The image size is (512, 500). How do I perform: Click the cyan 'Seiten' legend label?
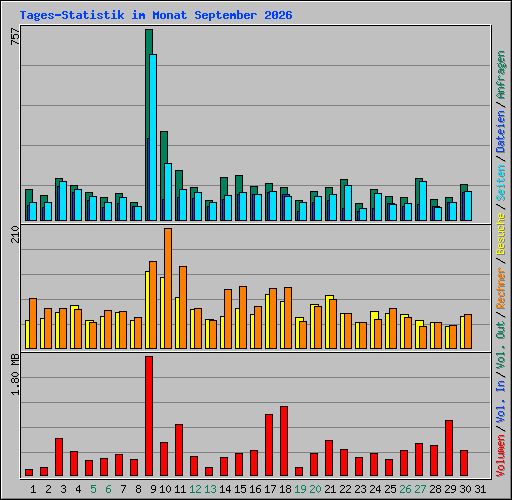click(501, 183)
